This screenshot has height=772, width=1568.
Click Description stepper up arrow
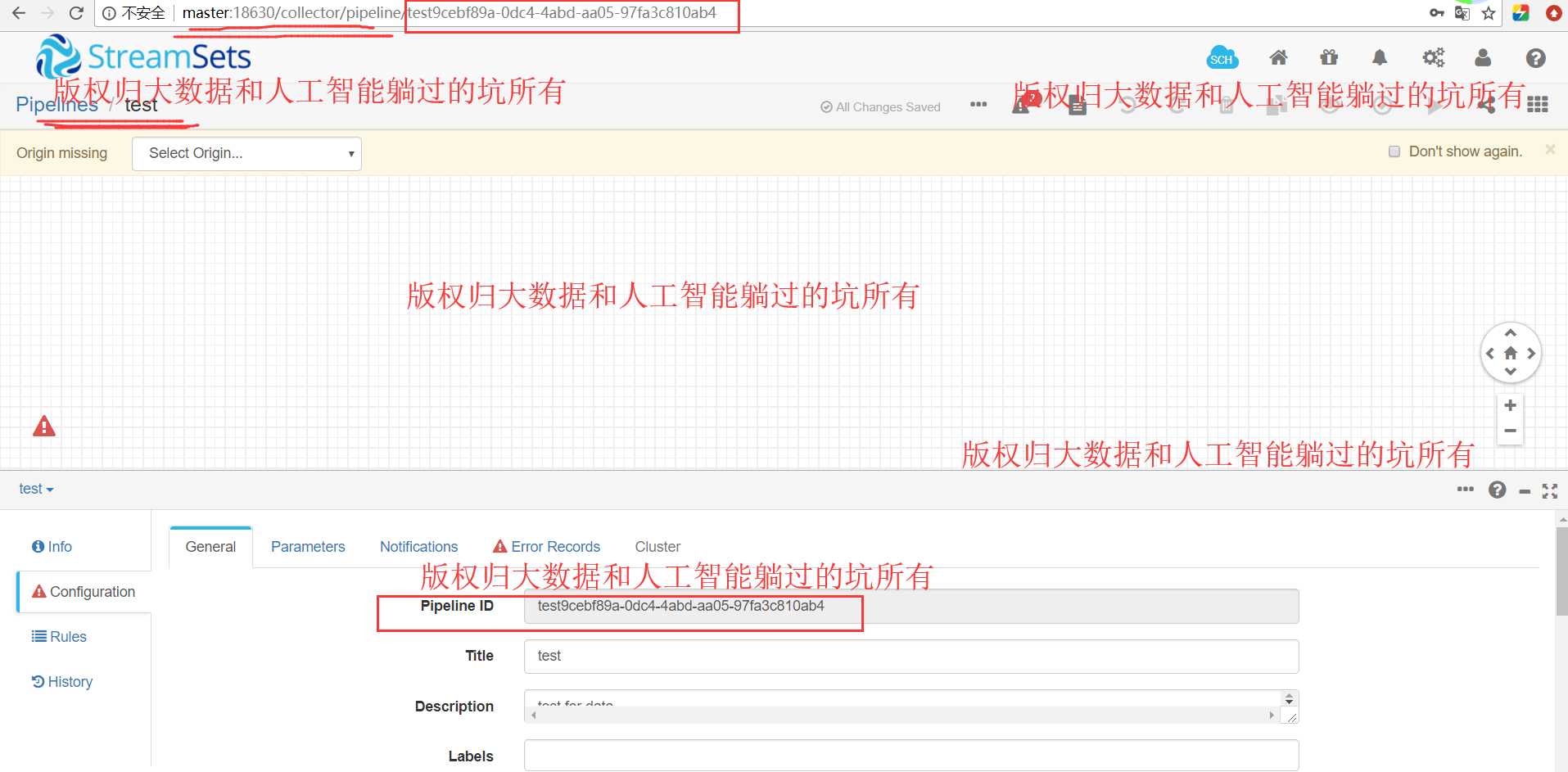point(1290,695)
